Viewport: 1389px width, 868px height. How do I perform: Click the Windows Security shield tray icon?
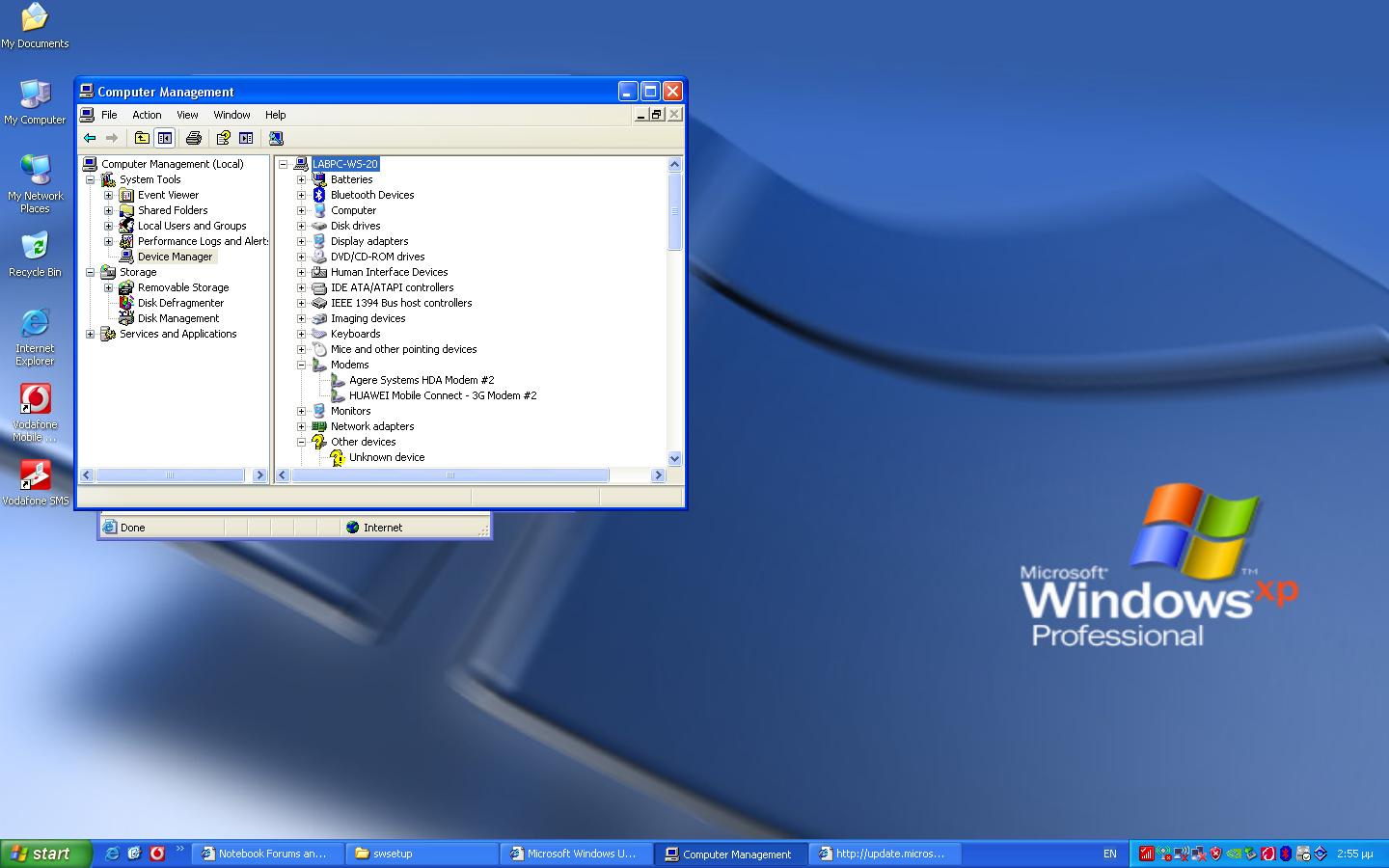click(x=1216, y=854)
